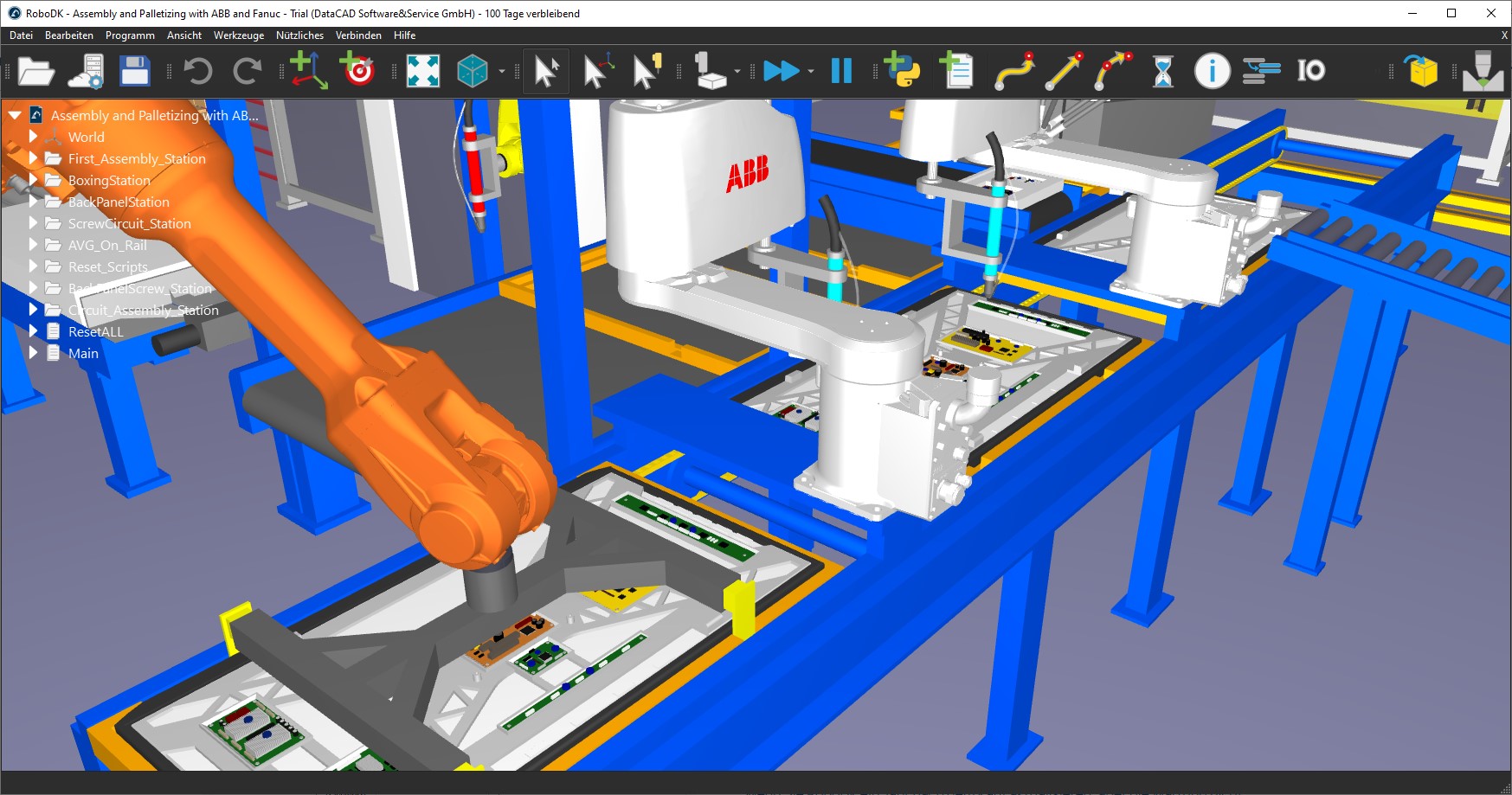Insert a Move Linear instruction

point(1064,70)
